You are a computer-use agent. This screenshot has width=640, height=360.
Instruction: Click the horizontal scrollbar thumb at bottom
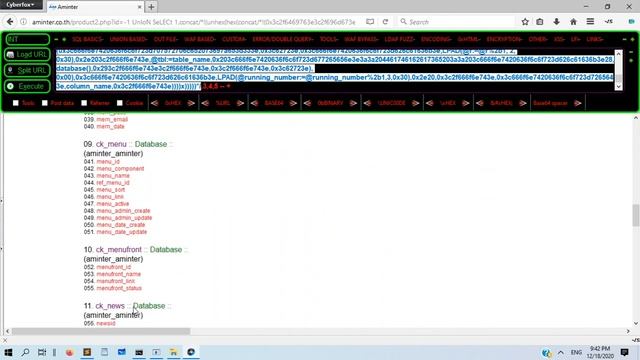[x=100, y=331]
